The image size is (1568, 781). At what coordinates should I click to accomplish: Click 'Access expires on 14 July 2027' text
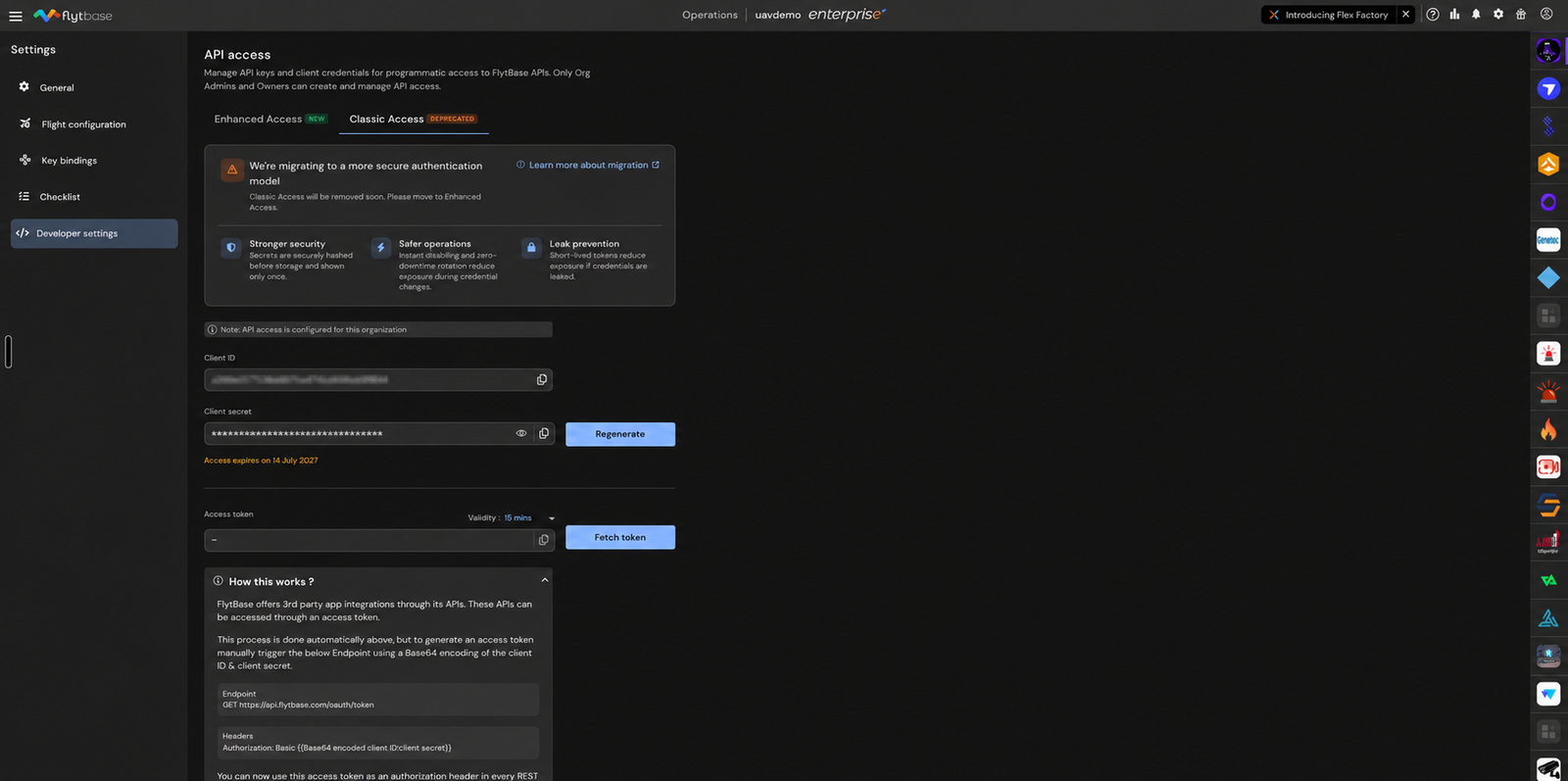click(x=261, y=461)
